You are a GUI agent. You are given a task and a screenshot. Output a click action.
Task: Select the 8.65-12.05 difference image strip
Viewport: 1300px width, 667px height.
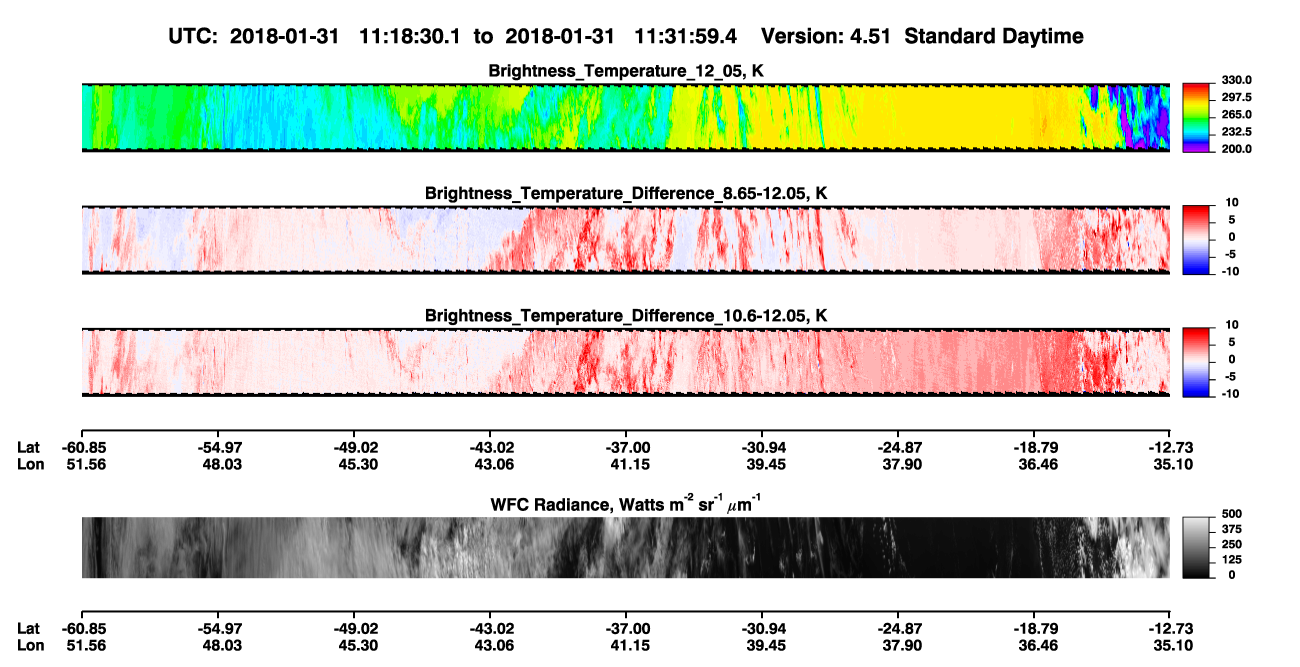[625, 240]
